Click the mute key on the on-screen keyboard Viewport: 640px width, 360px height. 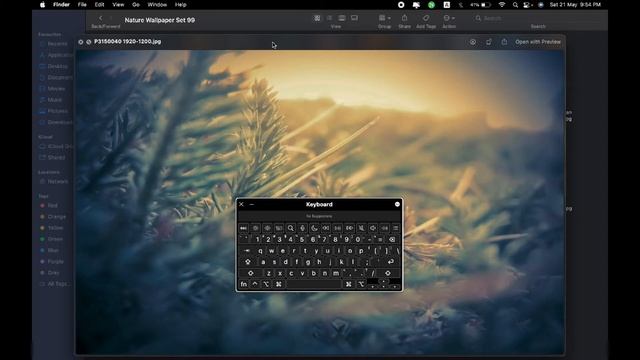click(x=361, y=228)
